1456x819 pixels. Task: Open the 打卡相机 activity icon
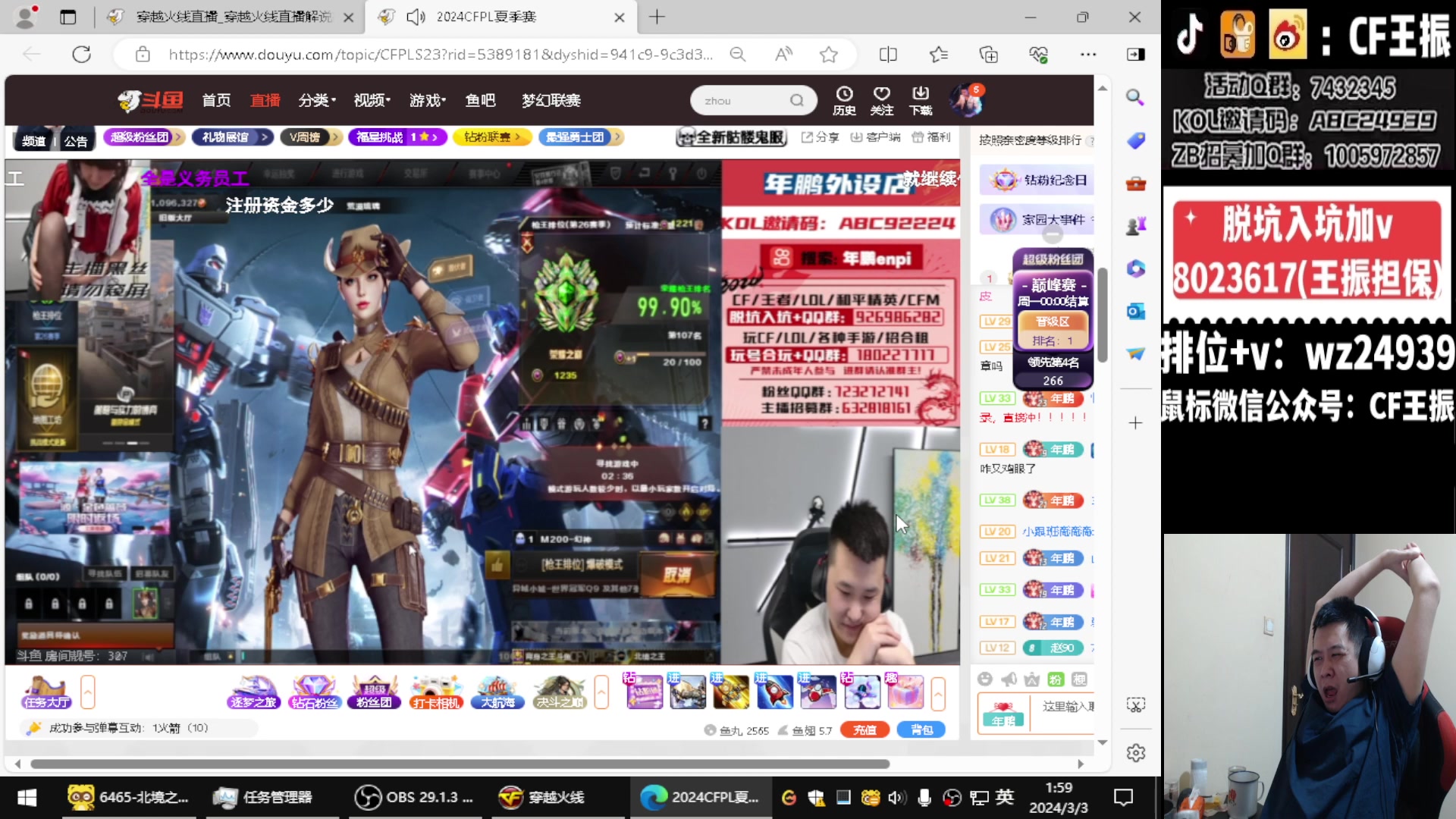(x=436, y=692)
